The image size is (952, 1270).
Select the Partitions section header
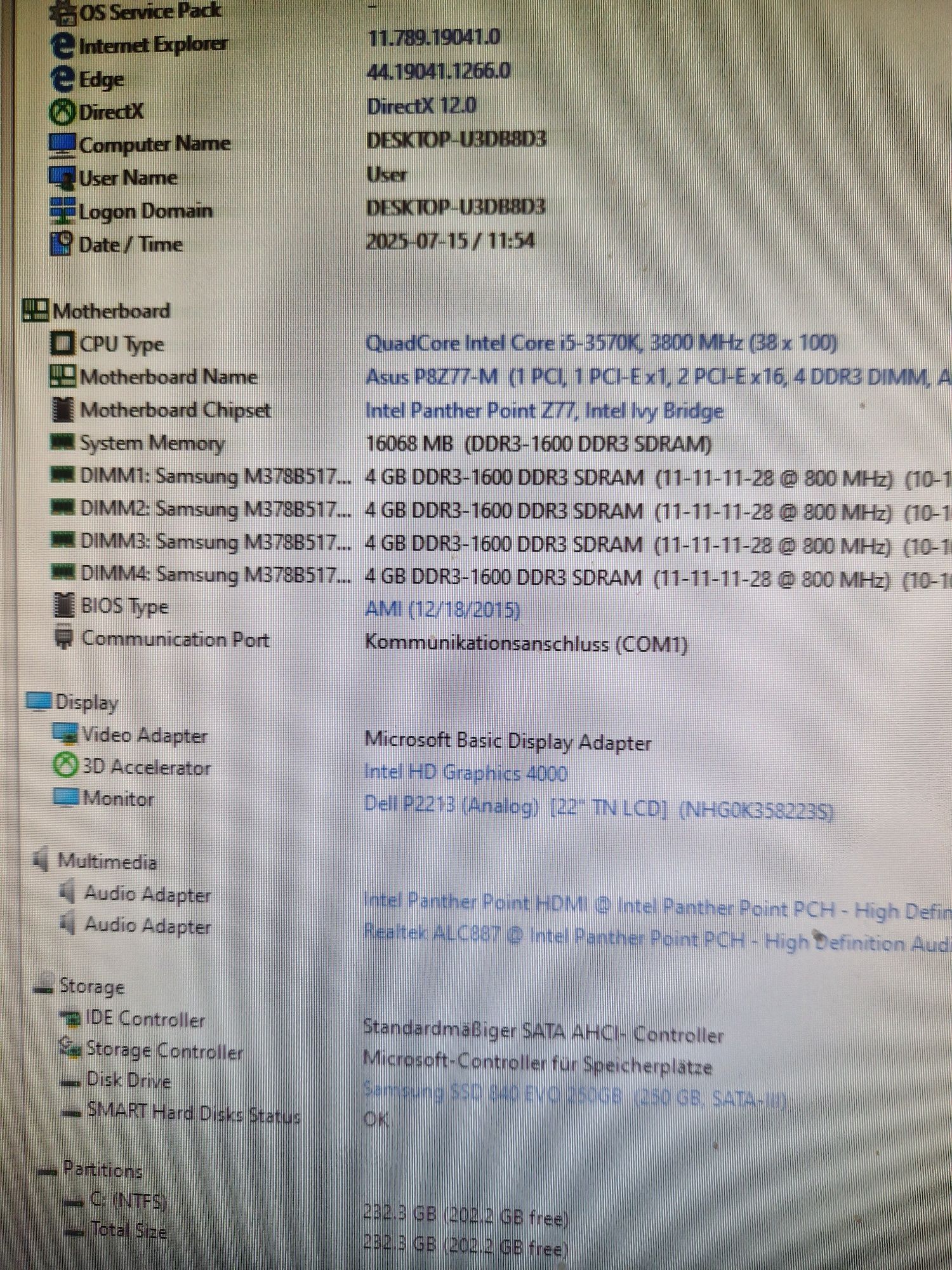click(103, 1170)
